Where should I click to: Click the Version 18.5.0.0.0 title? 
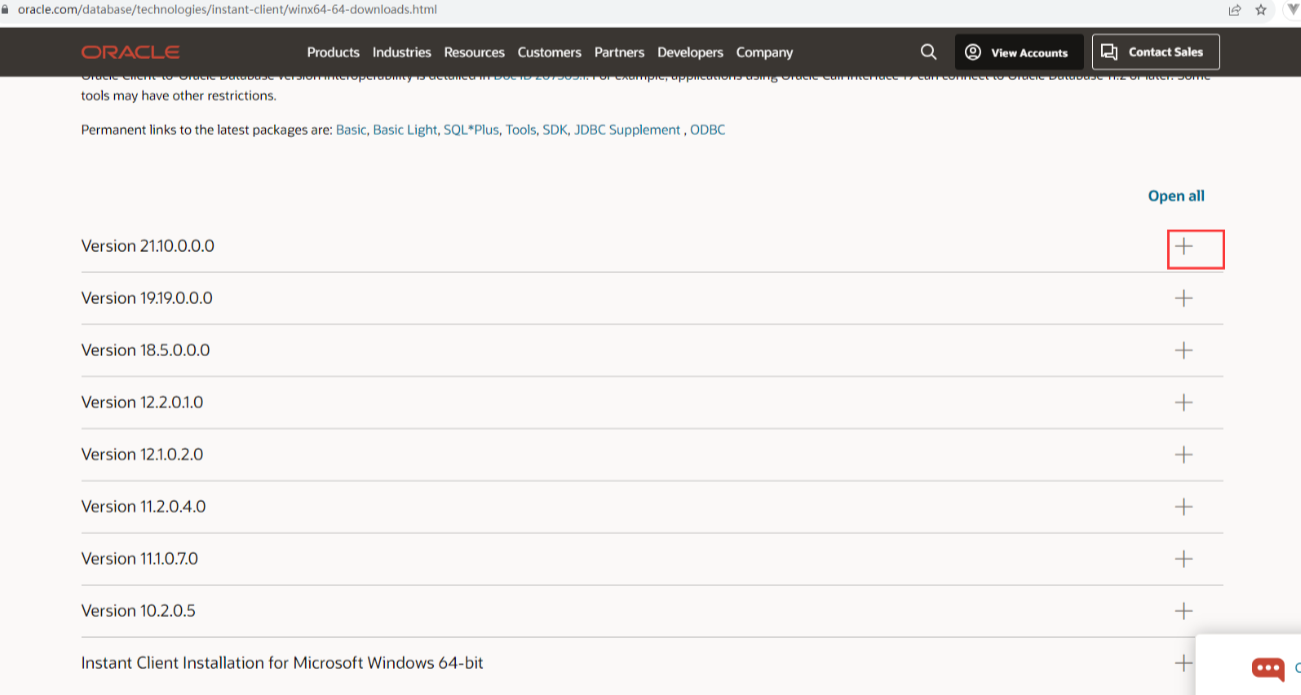(146, 350)
